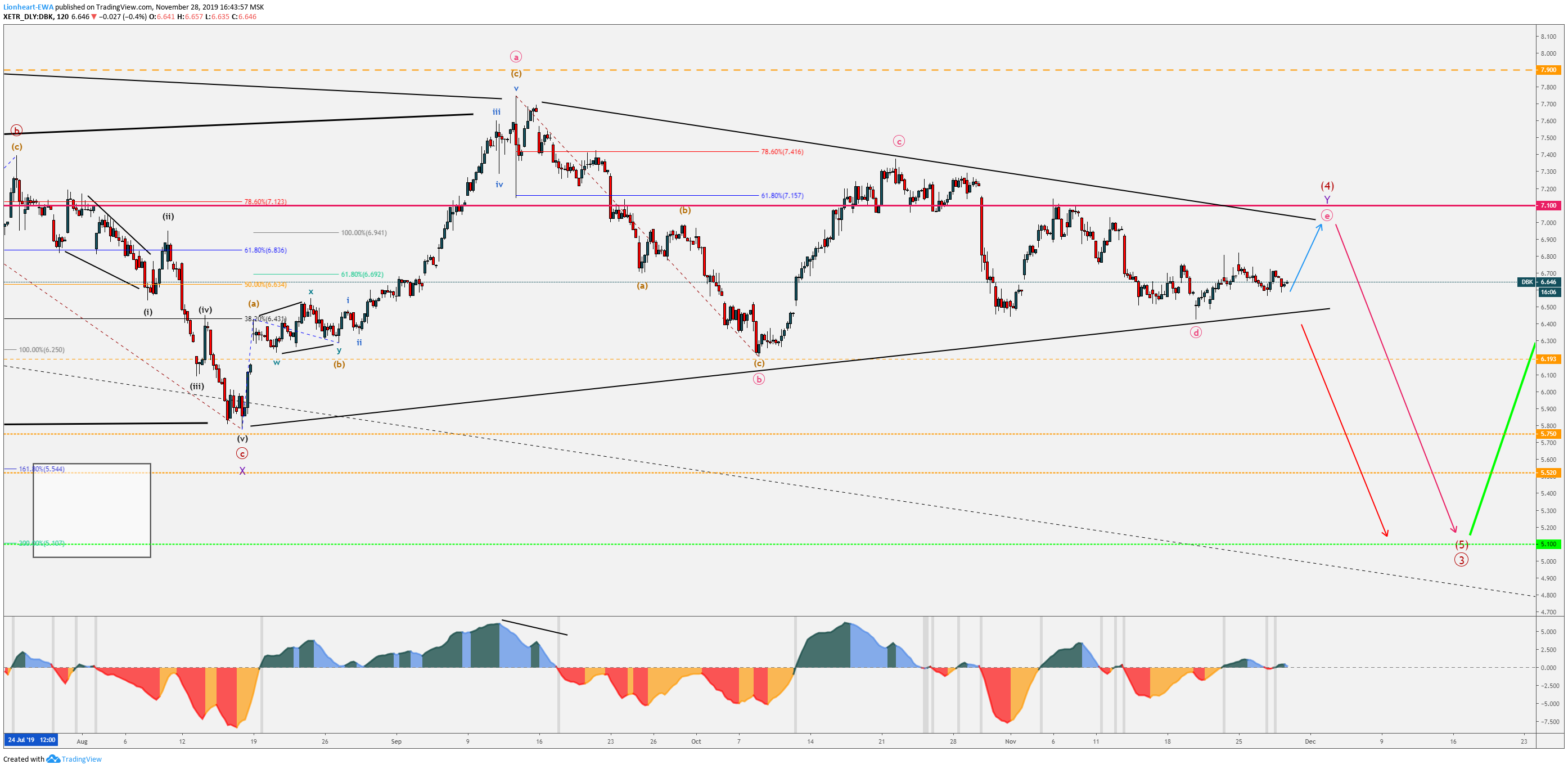Click the 4.700 bottom price scale value
1568x769 pixels.
click(1548, 612)
